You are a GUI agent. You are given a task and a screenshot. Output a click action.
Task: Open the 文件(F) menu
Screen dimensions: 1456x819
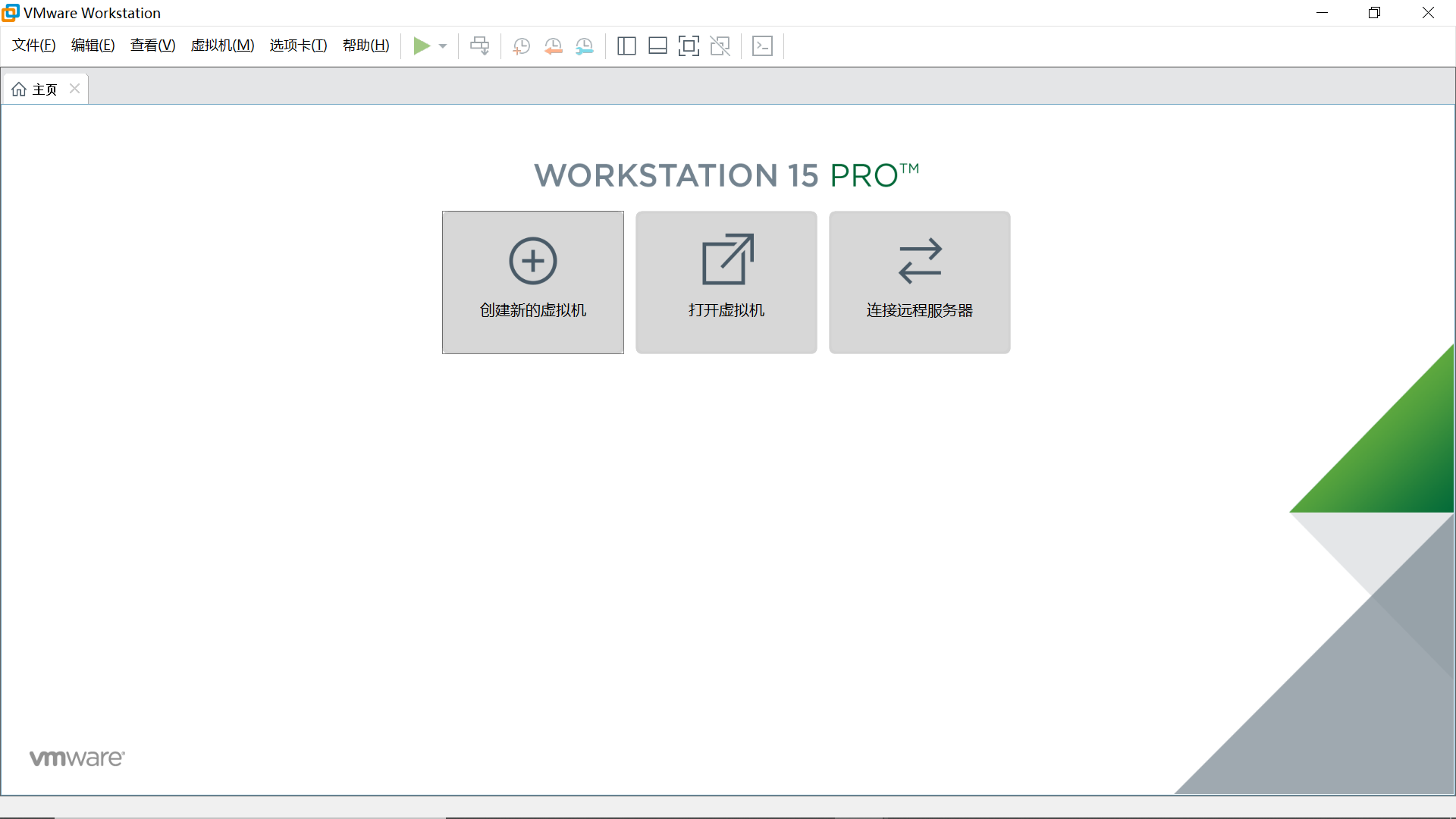[34, 45]
